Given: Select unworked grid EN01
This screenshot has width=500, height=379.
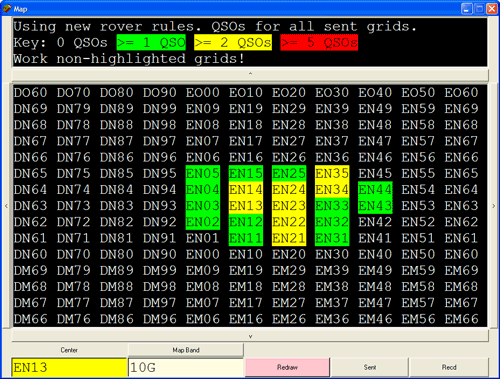Looking at the screenshot, I should [x=203, y=238].
